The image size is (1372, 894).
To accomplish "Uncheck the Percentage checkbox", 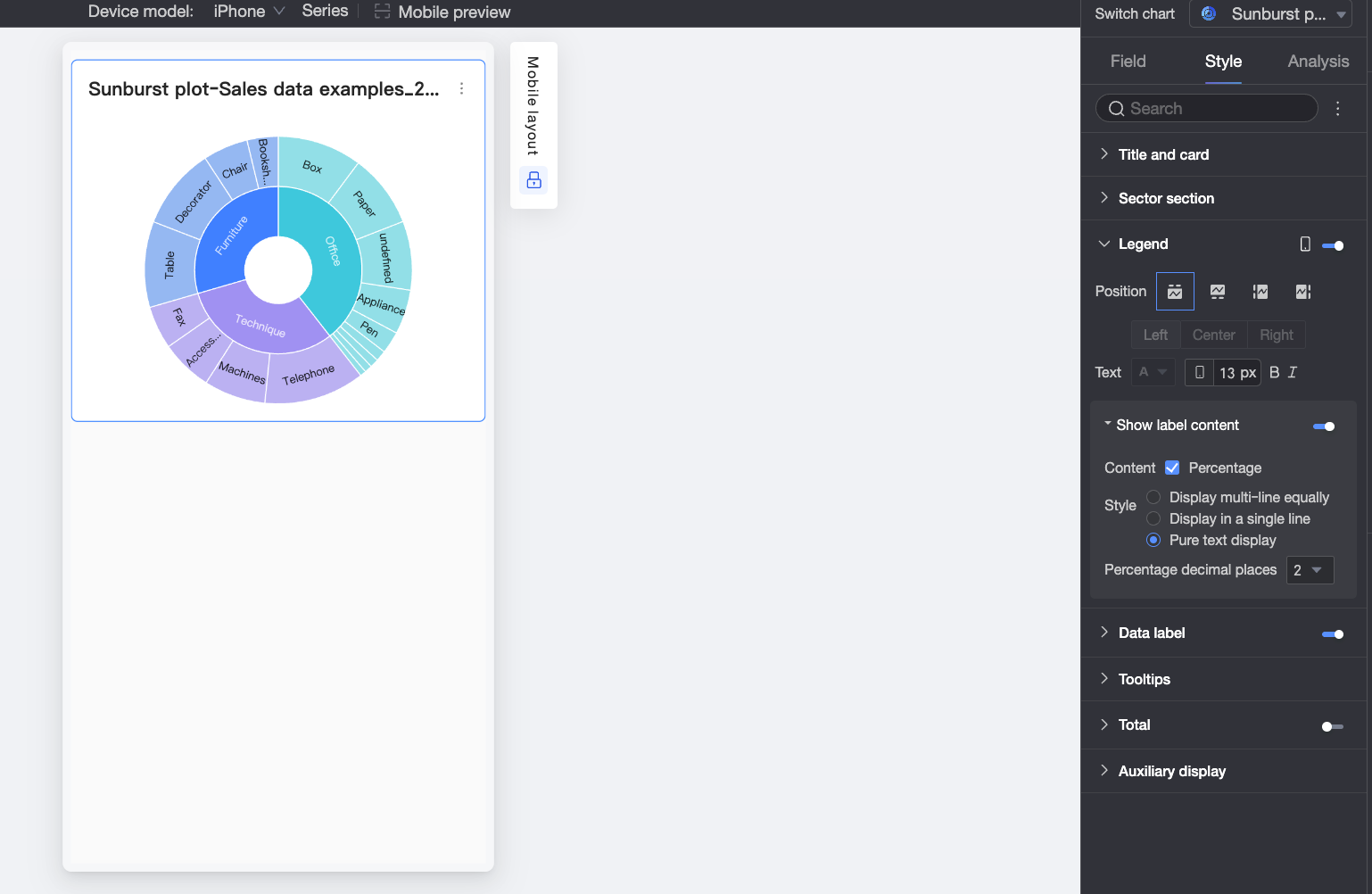I will point(1172,468).
